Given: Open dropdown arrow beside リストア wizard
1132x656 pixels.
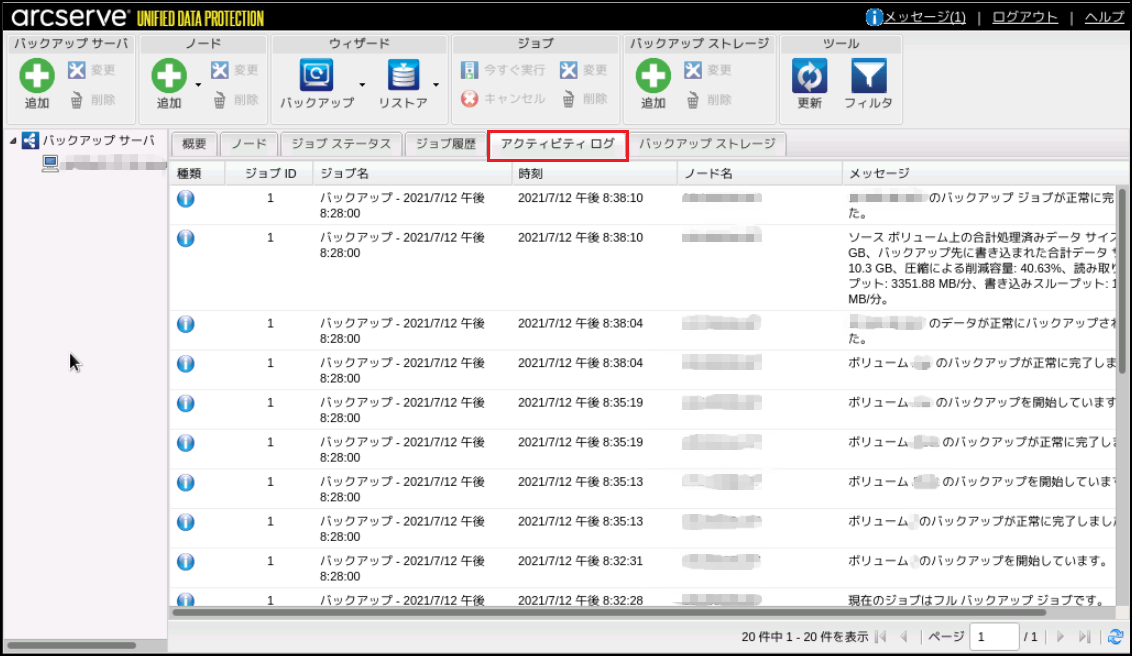Looking at the screenshot, I should click(437, 85).
